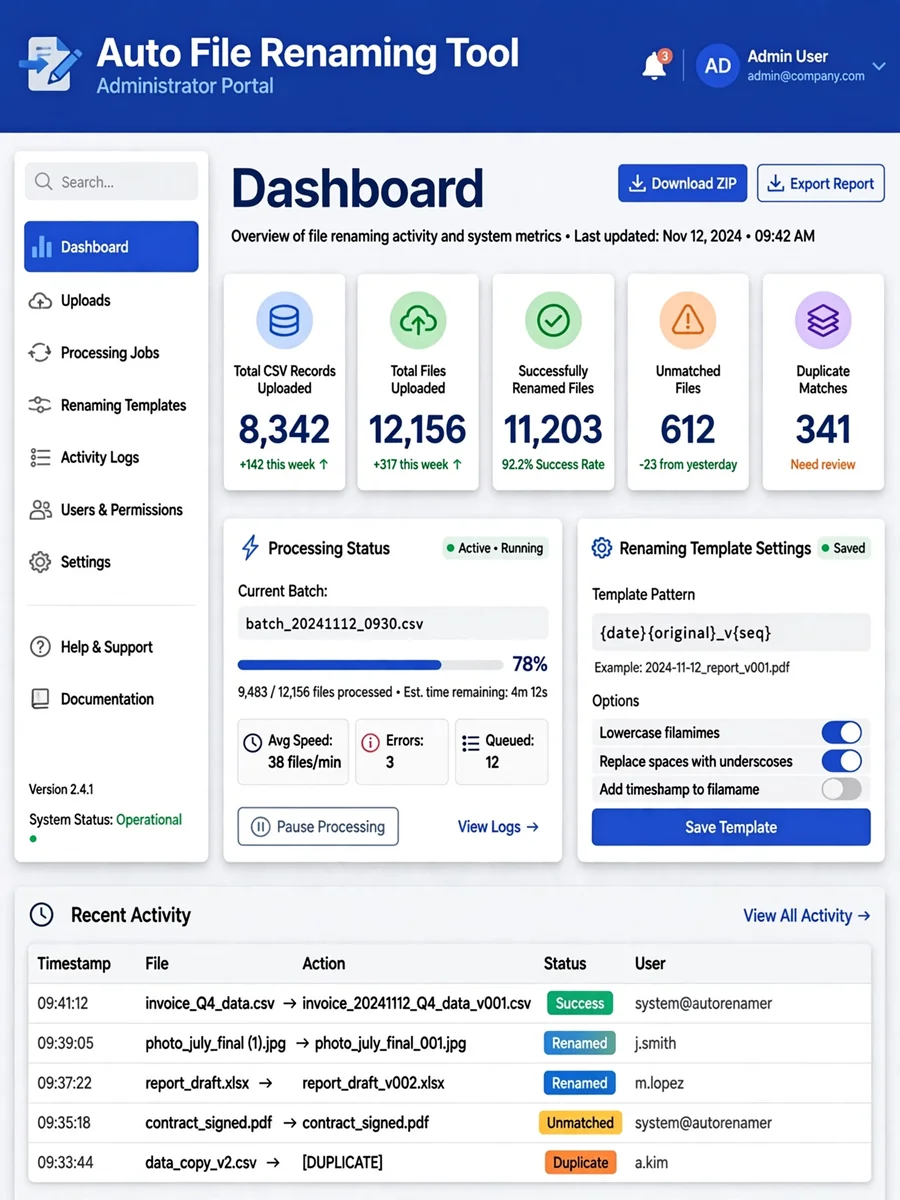Select Dashboard in the sidebar

111,247
